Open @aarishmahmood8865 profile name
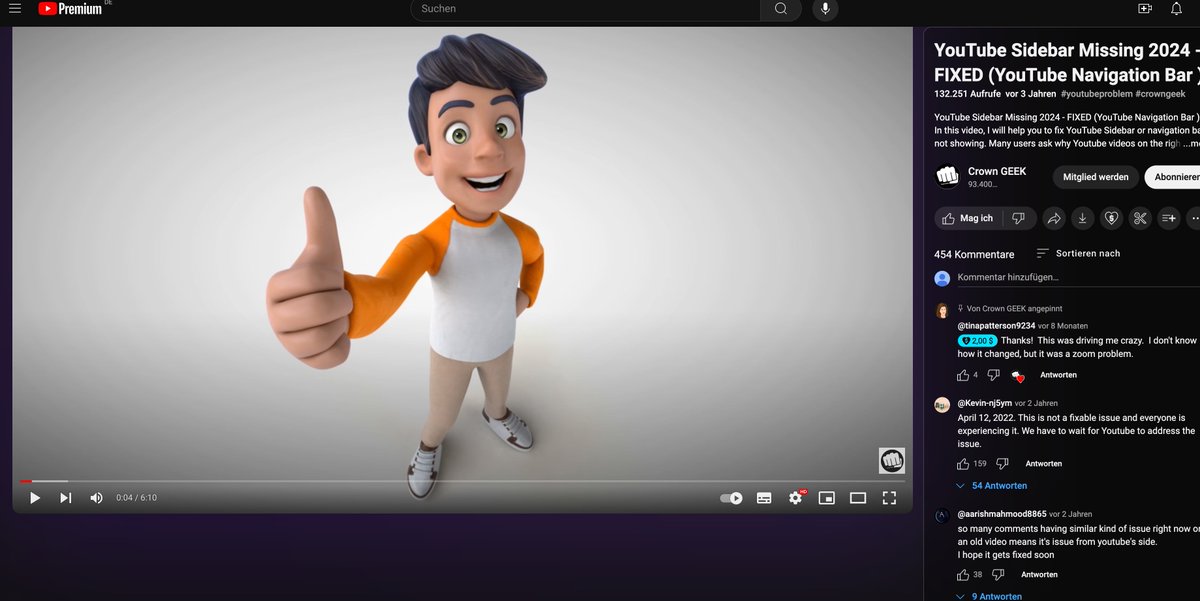1200x601 pixels. [x=1001, y=514]
